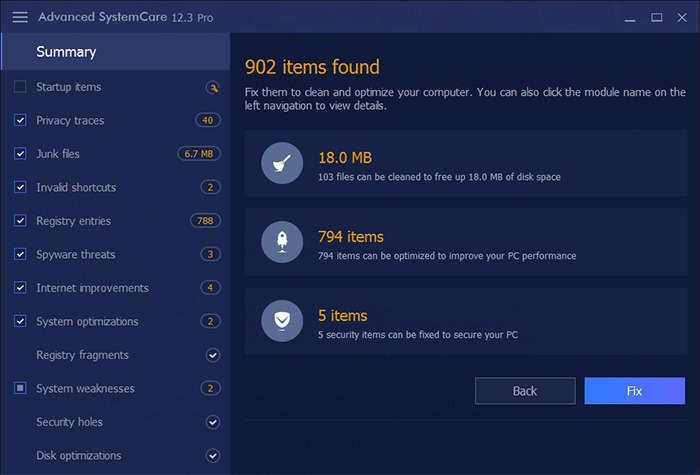The width and height of the screenshot is (700, 475).
Task: Open the Disk optimizations module
Action: click(x=79, y=455)
